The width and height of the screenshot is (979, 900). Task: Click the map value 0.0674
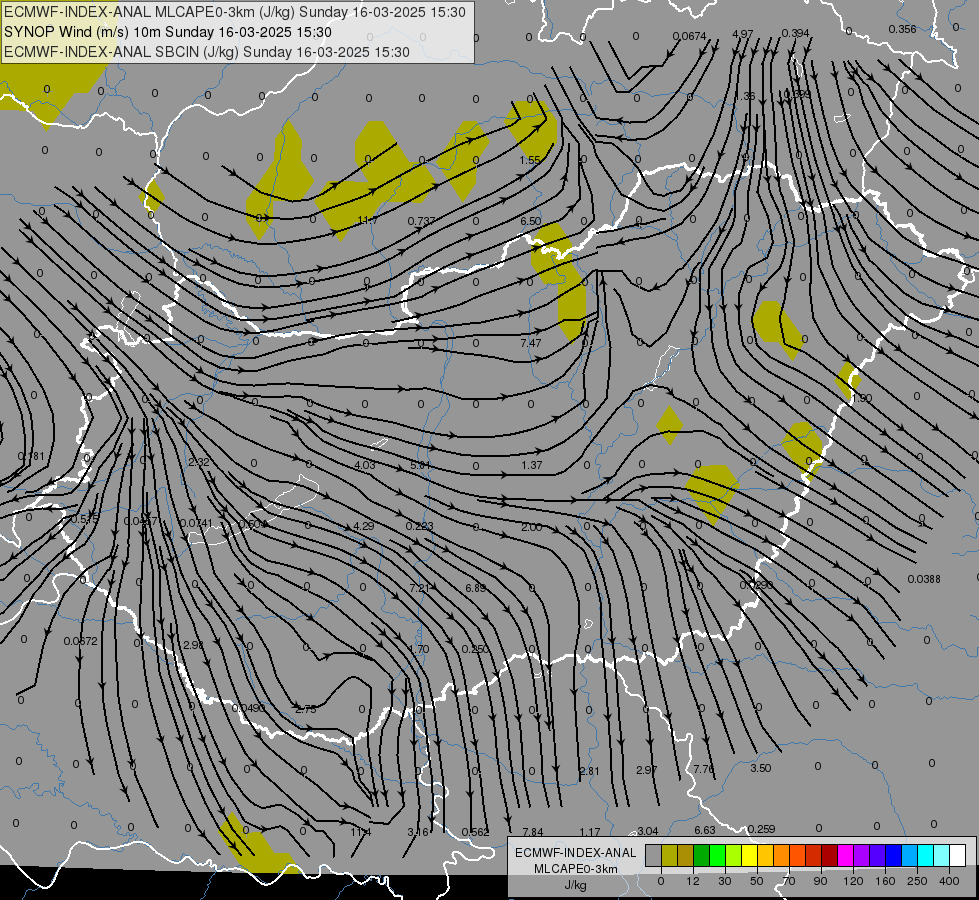[x=689, y=36]
